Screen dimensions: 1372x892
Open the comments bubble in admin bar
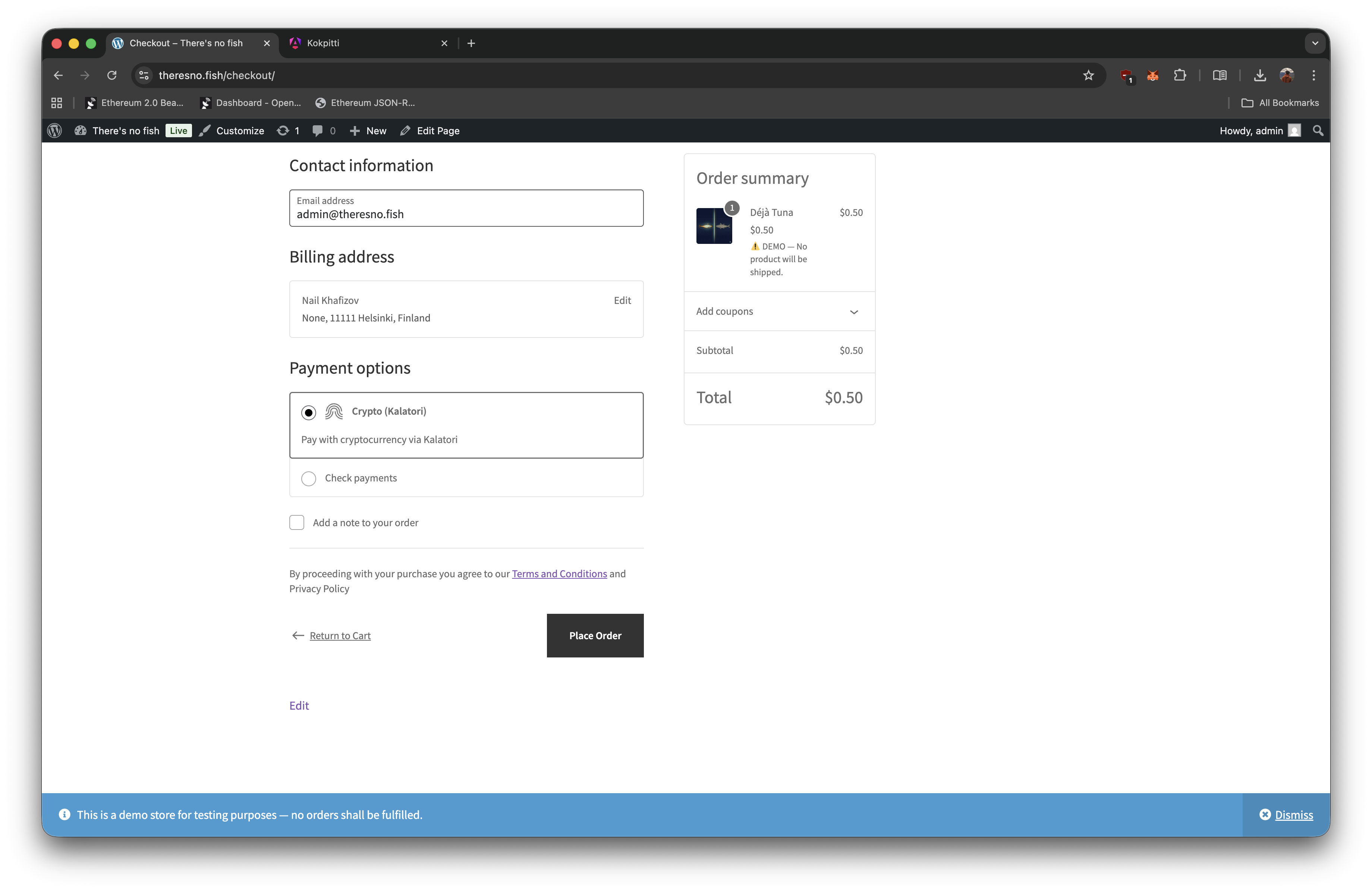[x=323, y=131]
